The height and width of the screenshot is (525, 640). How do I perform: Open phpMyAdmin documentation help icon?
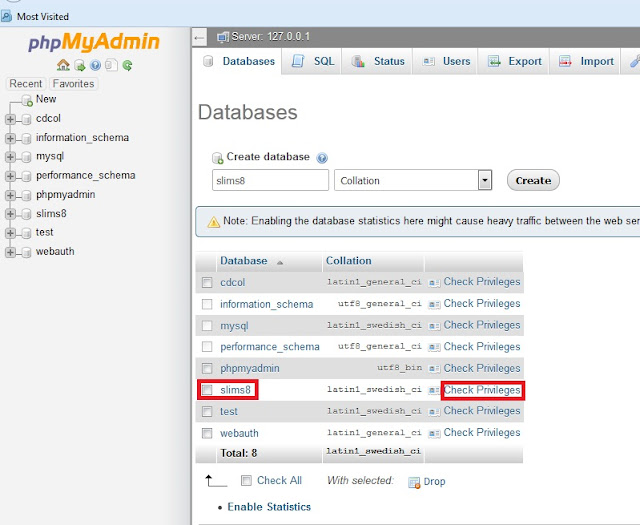click(x=96, y=65)
